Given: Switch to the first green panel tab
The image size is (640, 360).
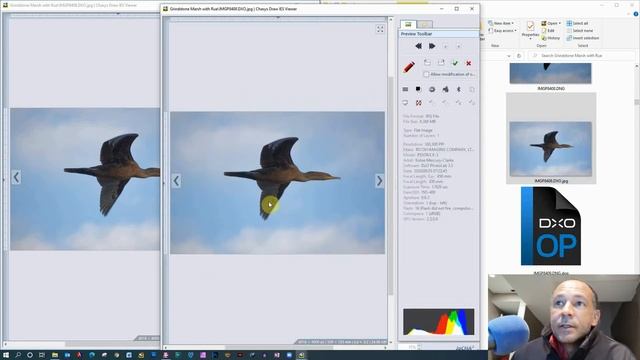Looking at the screenshot, I should pyautogui.click(x=408, y=24).
